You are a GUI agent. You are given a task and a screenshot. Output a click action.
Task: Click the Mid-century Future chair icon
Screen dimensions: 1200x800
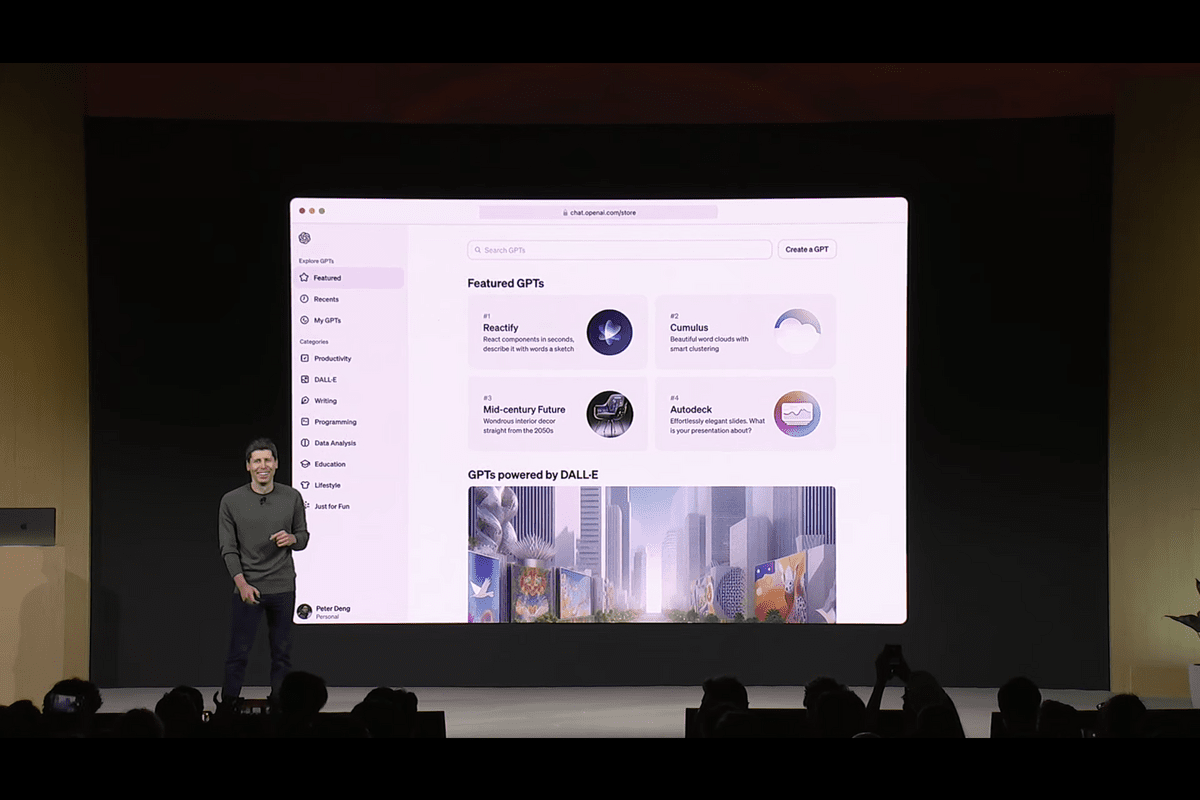pos(609,414)
